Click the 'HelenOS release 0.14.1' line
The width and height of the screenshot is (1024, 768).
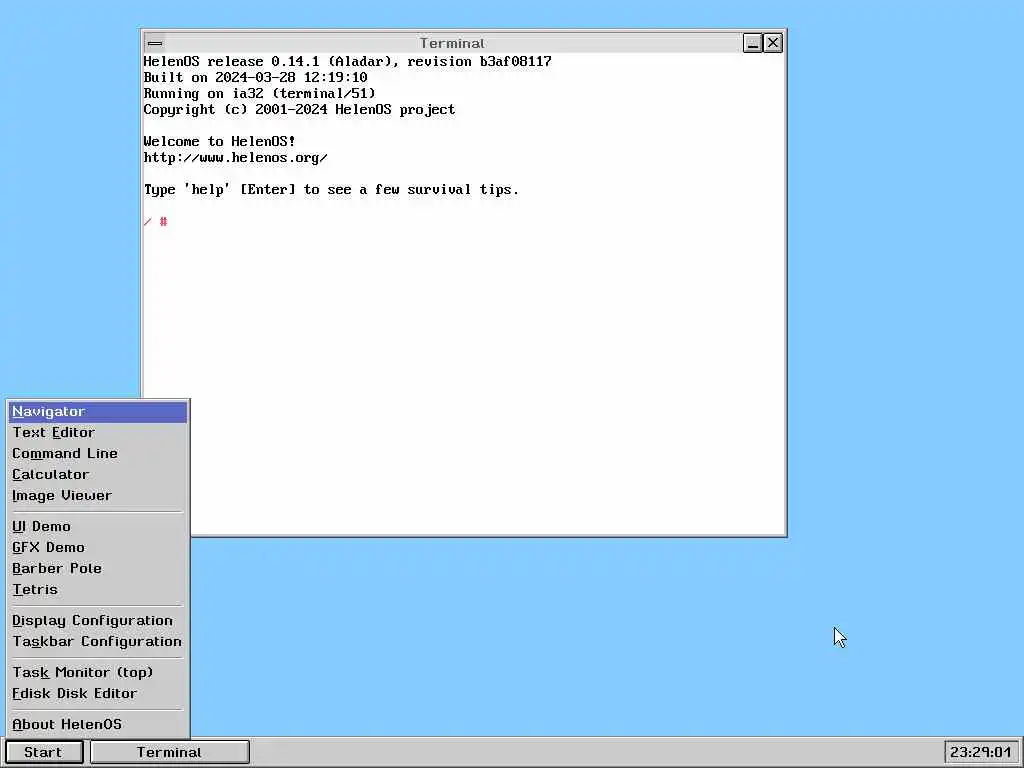[x=347, y=61]
